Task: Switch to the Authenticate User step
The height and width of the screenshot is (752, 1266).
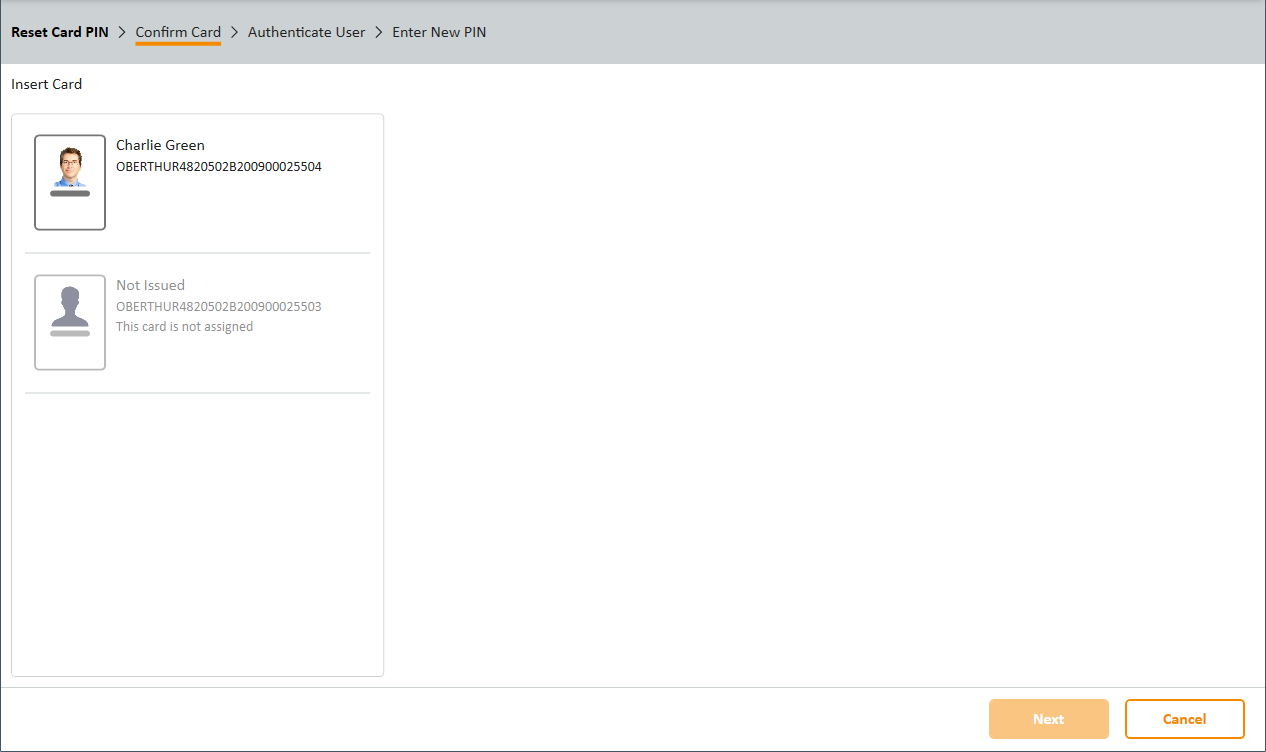Action: click(x=306, y=32)
